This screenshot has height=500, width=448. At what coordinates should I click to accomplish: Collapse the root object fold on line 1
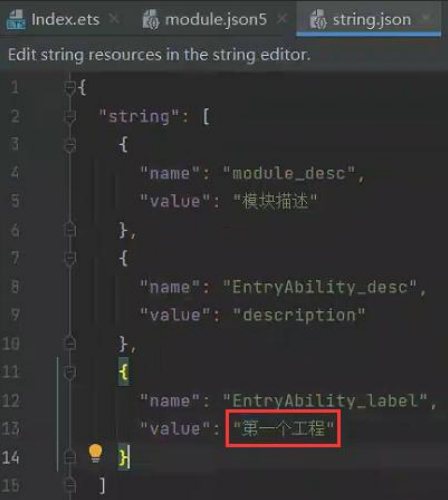click(70, 88)
